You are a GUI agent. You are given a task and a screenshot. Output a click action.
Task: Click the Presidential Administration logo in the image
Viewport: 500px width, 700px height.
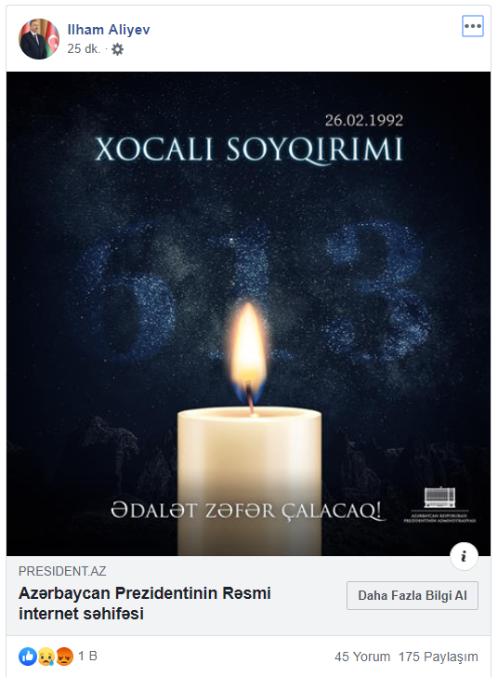(440, 505)
